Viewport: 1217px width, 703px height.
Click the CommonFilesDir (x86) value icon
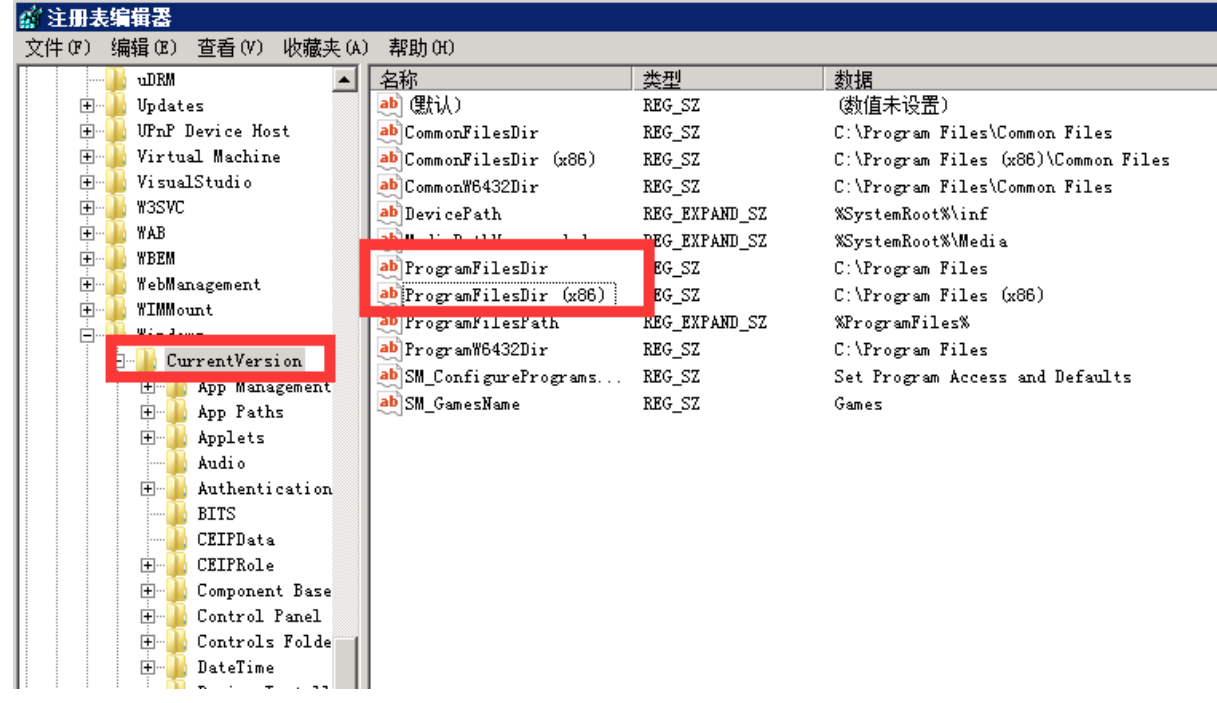coord(389,159)
